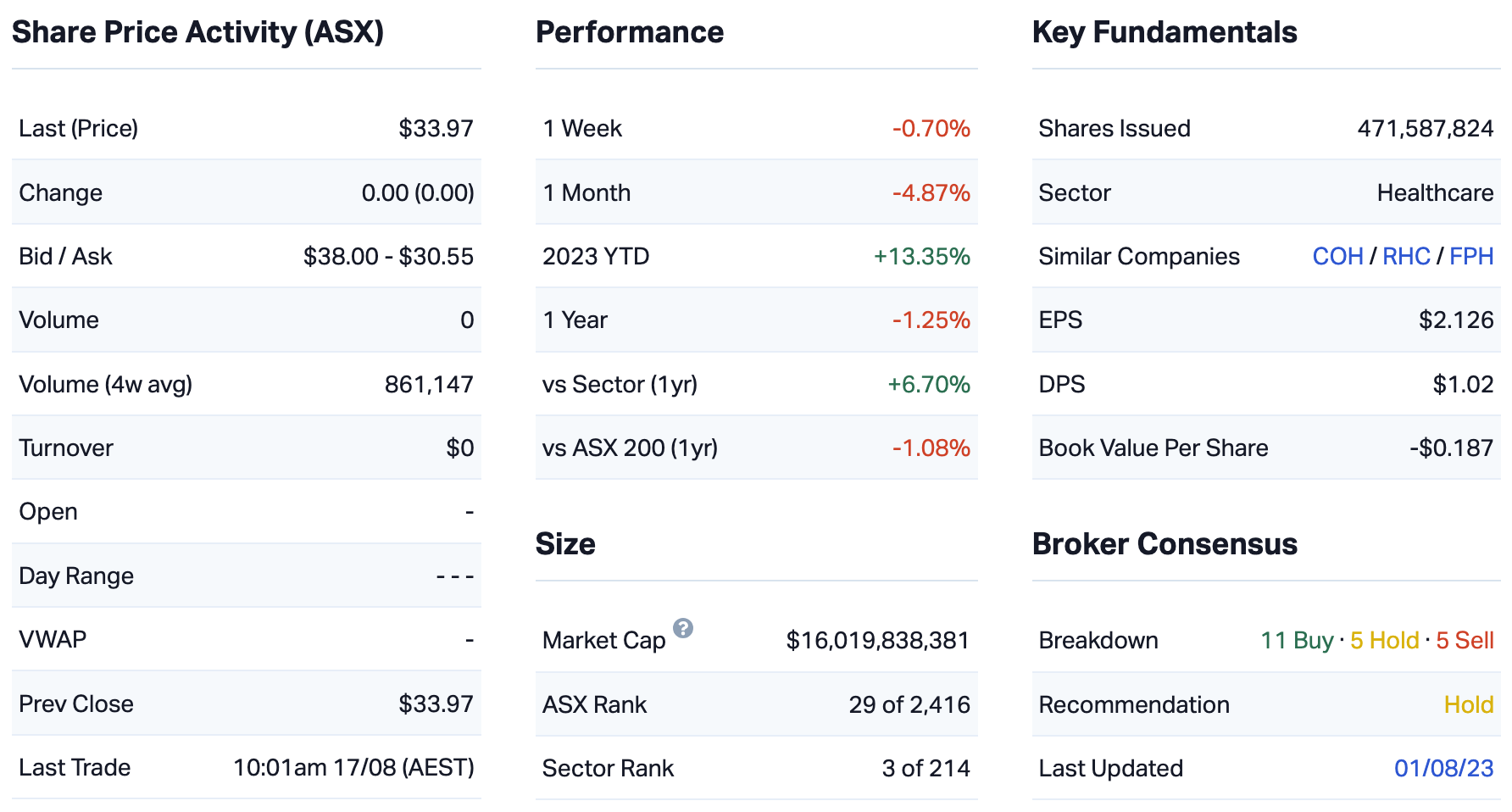This screenshot has width=1512, height=812.
Task: Select "11 Buy" in the broker breakdown
Action: click(1297, 640)
